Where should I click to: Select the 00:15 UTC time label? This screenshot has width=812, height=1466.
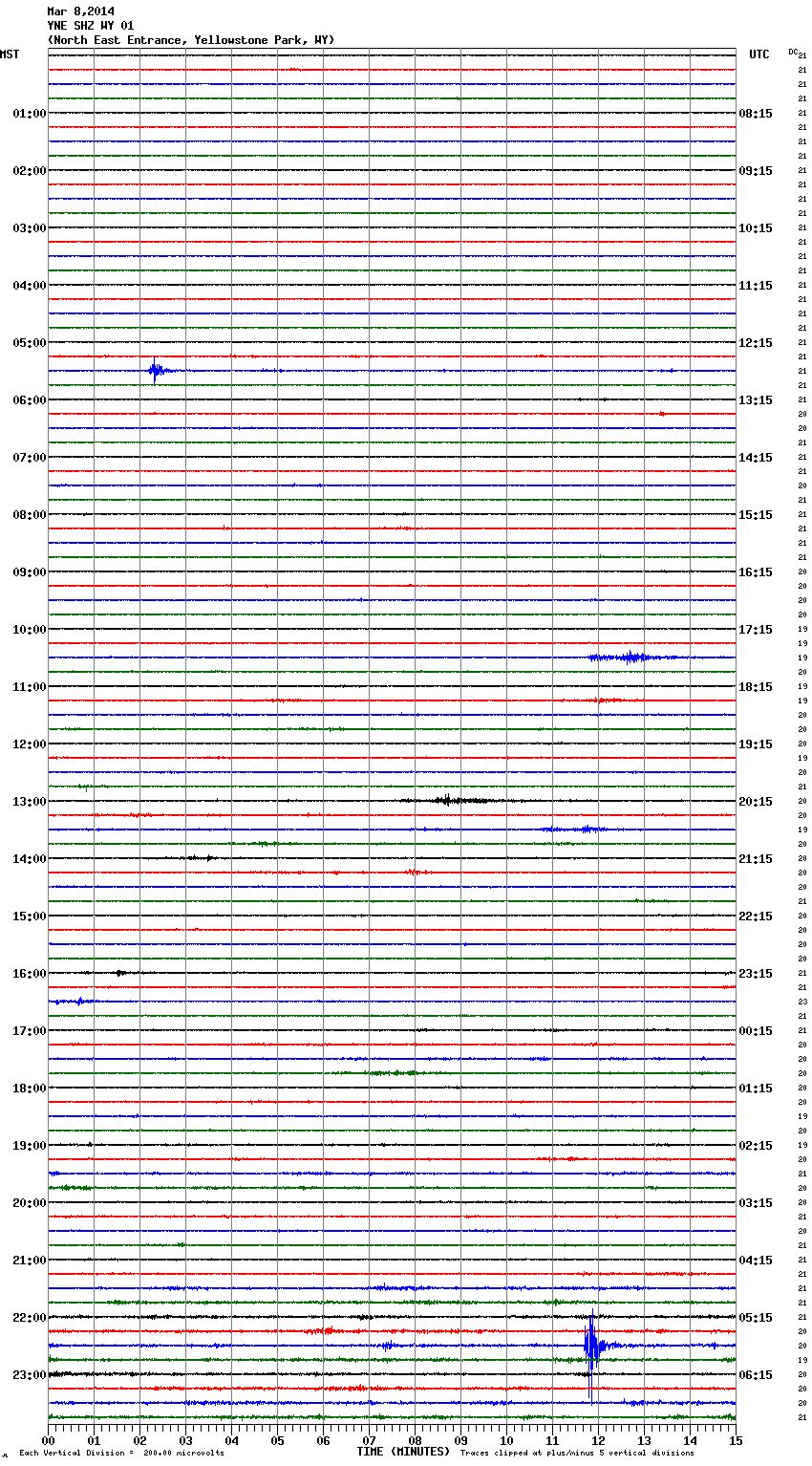(756, 1031)
